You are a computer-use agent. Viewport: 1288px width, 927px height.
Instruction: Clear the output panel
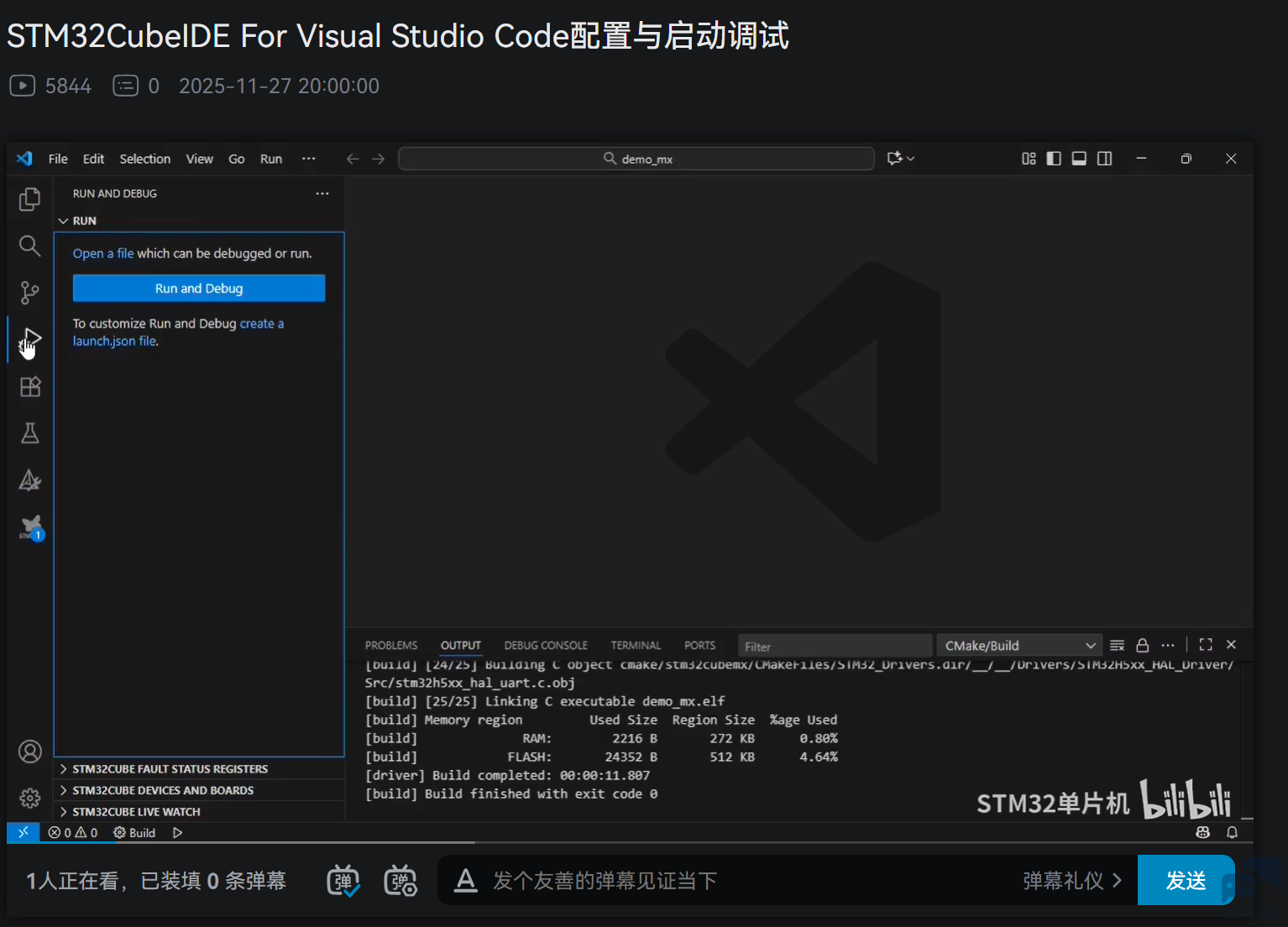tap(1117, 645)
